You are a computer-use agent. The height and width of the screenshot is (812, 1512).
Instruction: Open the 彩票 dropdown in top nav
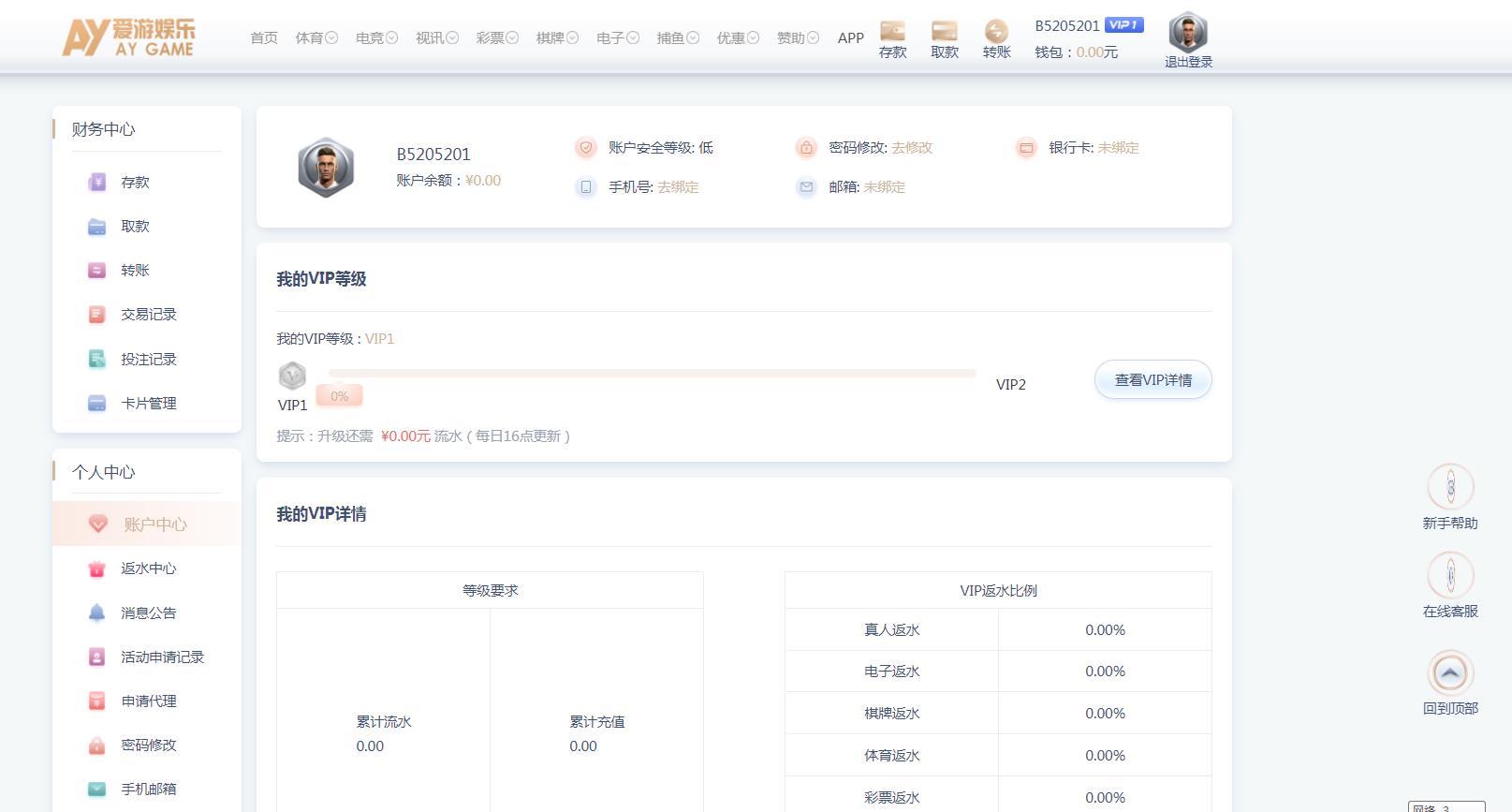(497, 38)
